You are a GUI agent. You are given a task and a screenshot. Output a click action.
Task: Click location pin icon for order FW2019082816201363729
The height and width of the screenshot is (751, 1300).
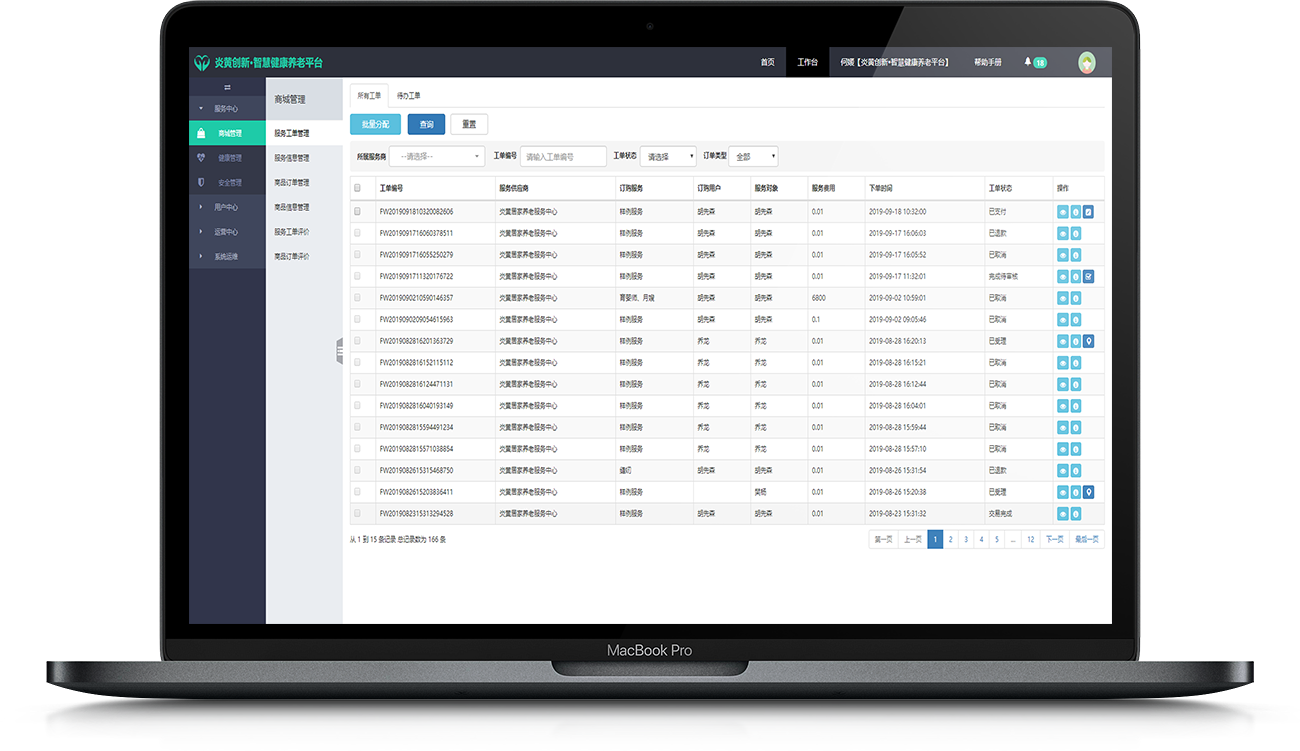point(1088,341)
